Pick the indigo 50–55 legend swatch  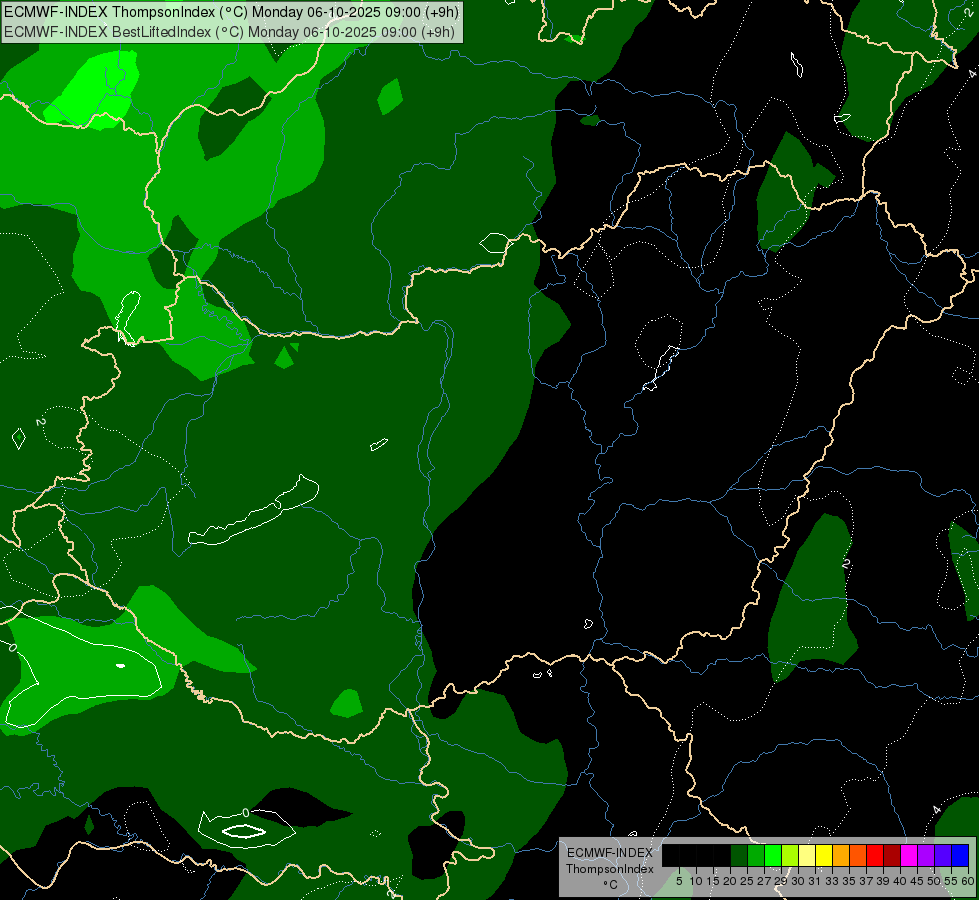(x=943, y=855)
